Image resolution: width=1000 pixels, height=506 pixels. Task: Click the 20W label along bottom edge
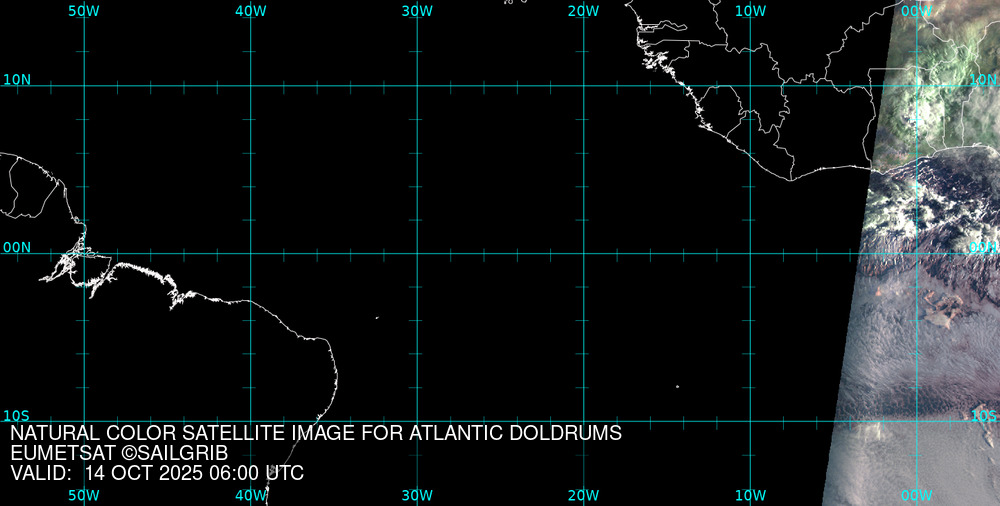tap(583, 495)
